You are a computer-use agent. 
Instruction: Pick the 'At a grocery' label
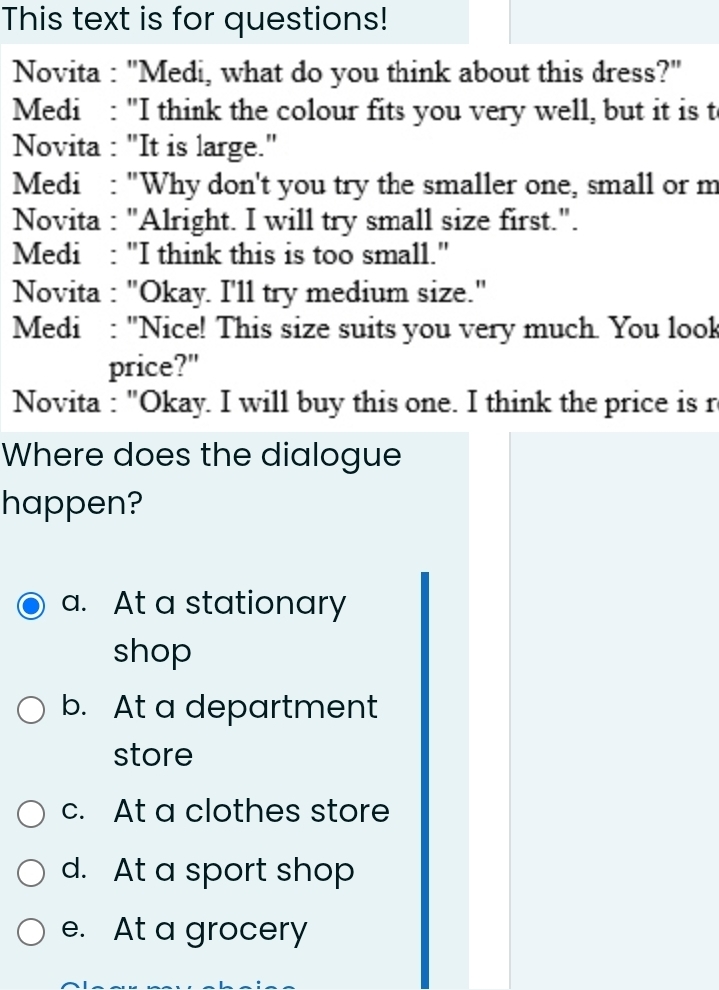(210, 930)
